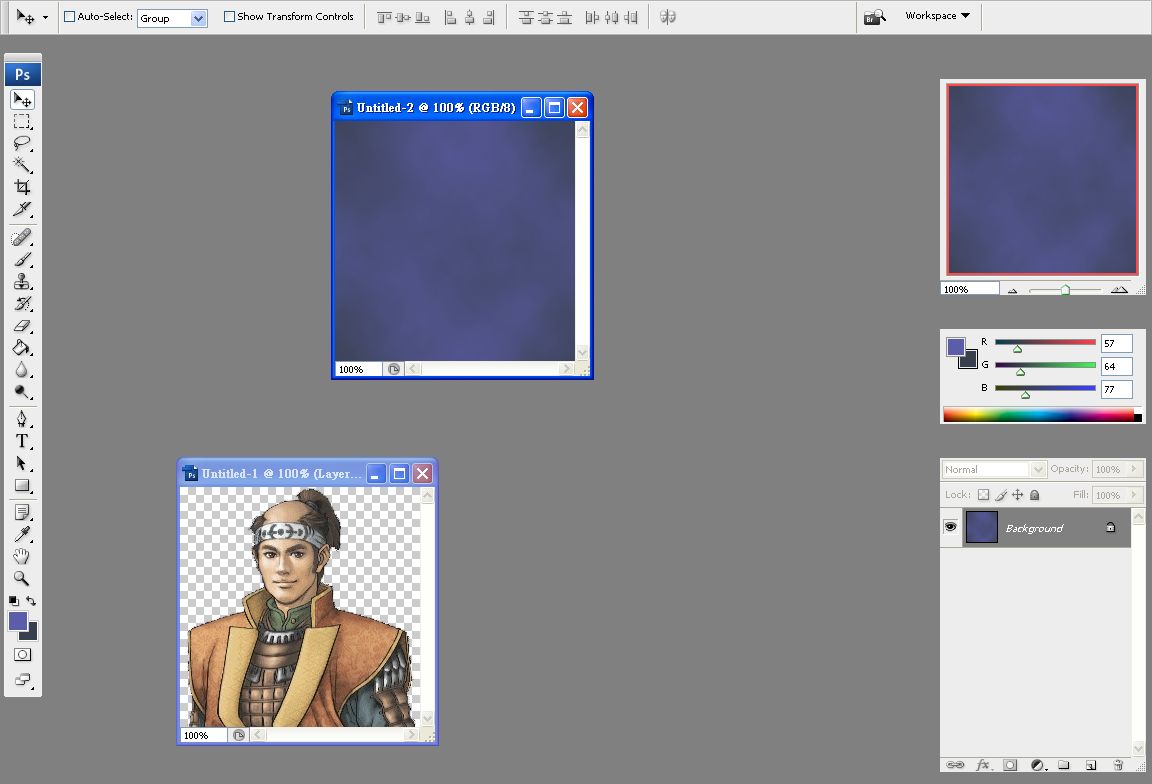Select the Path Selection tool
Image resolution: width=1152 pixels, height=784 pixels.
22,463
